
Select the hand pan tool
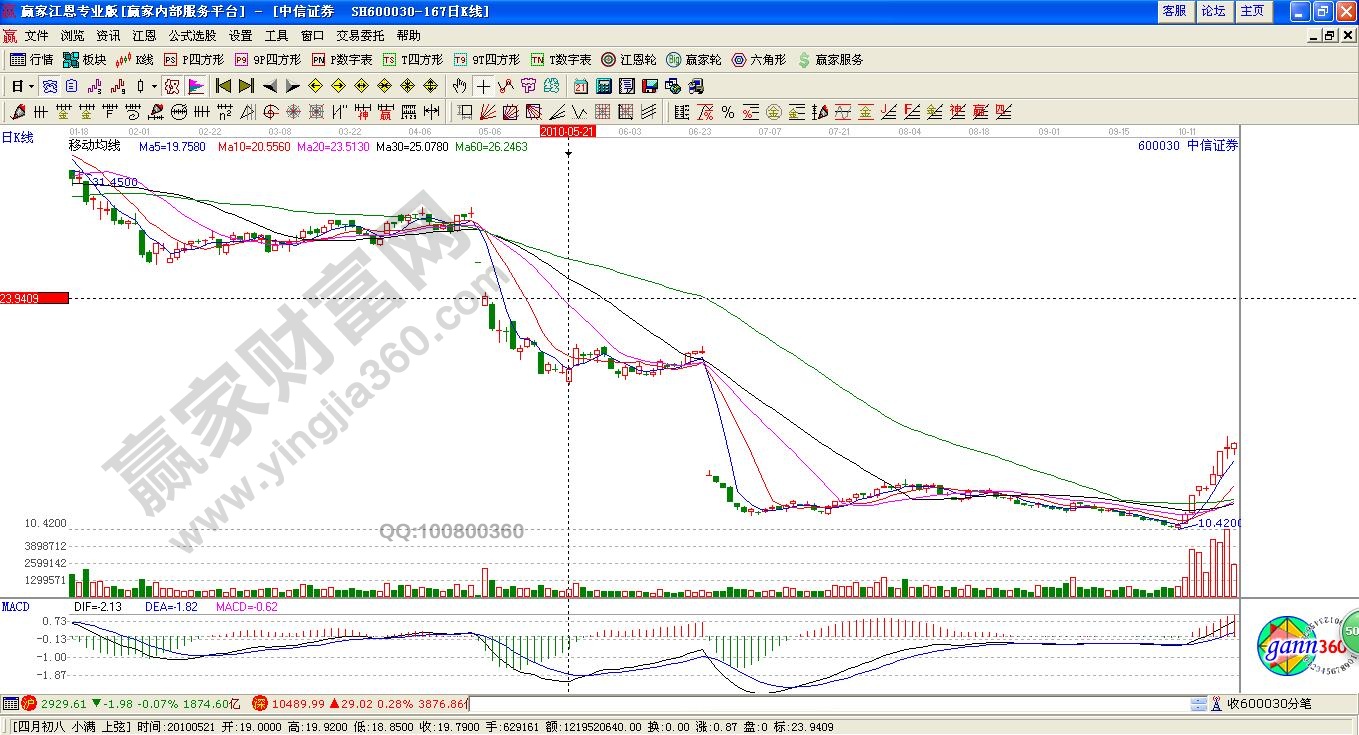click(x=460, y=86)
